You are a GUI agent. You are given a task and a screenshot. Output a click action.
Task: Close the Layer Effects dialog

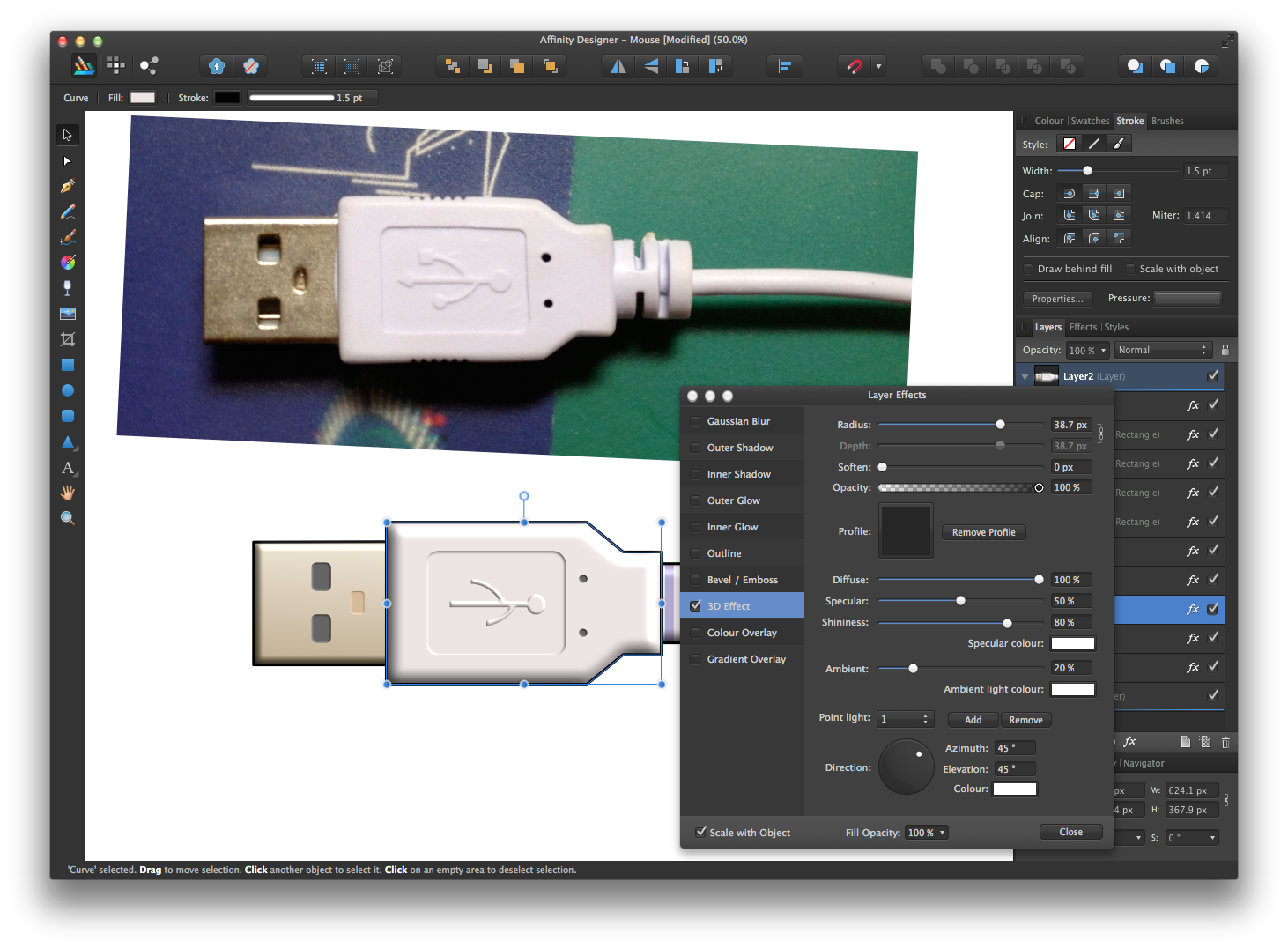point(1070,832)
